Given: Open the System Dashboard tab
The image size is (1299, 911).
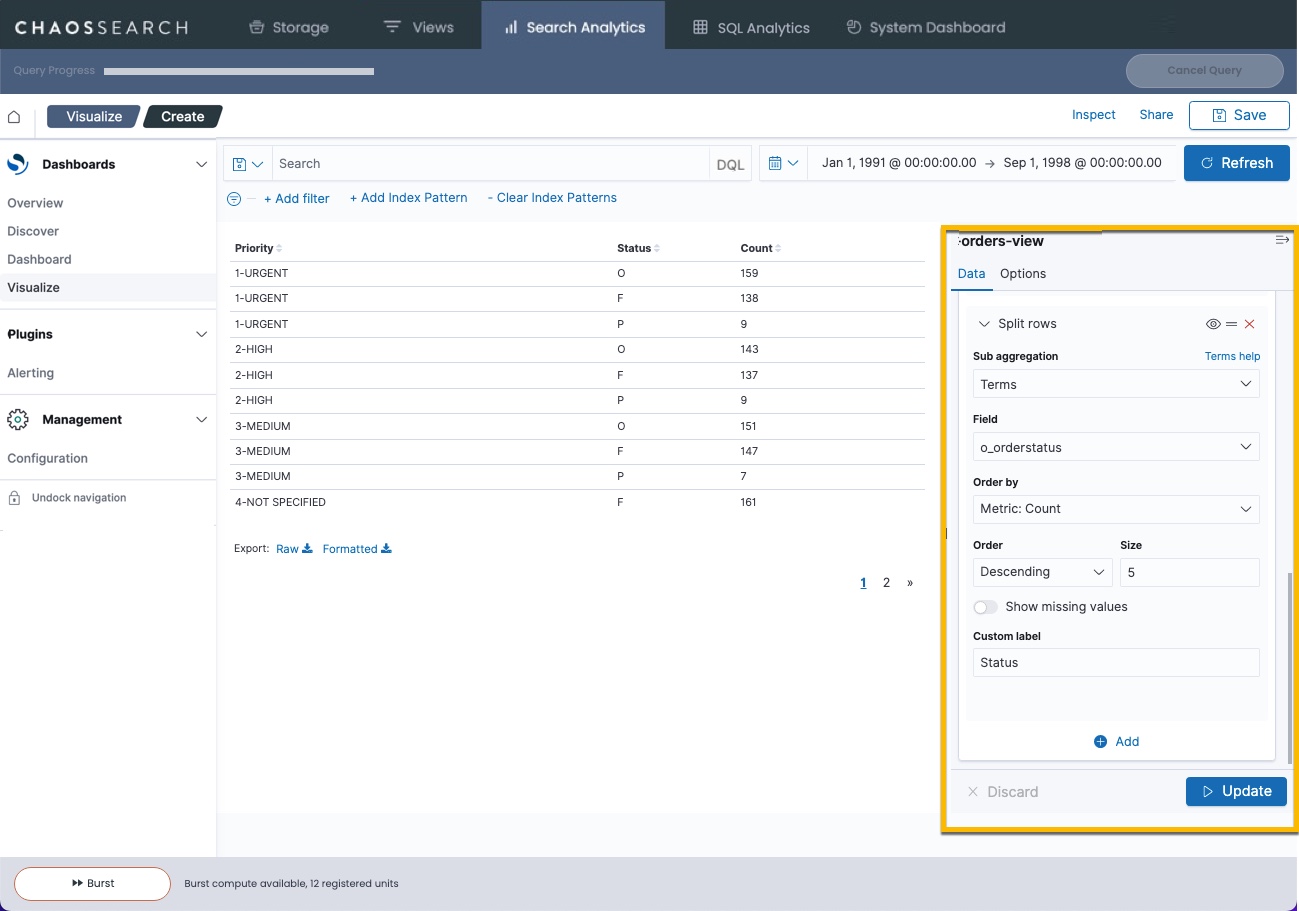Looking at the screenshot, I should (x=925, y=27).
